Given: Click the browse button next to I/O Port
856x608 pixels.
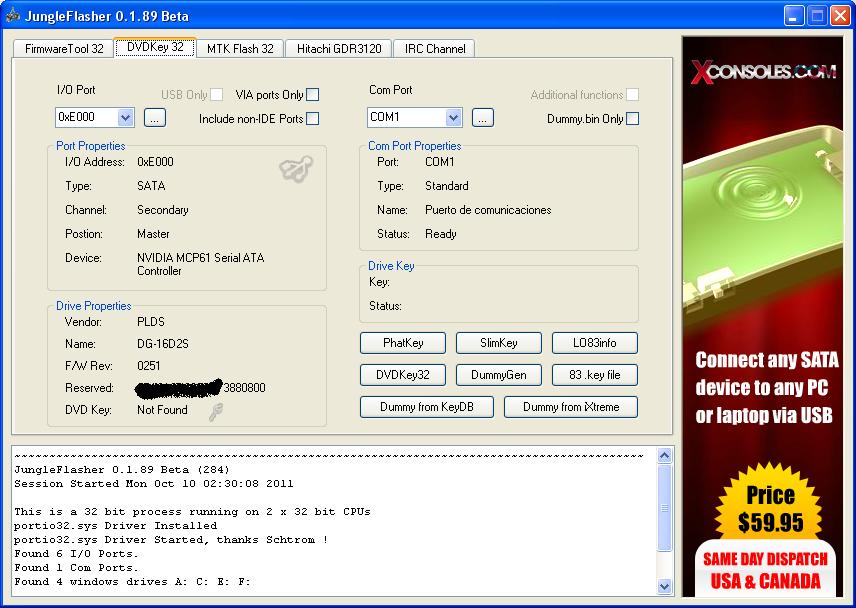Looking at the screenshot, I should pos(155,117).
